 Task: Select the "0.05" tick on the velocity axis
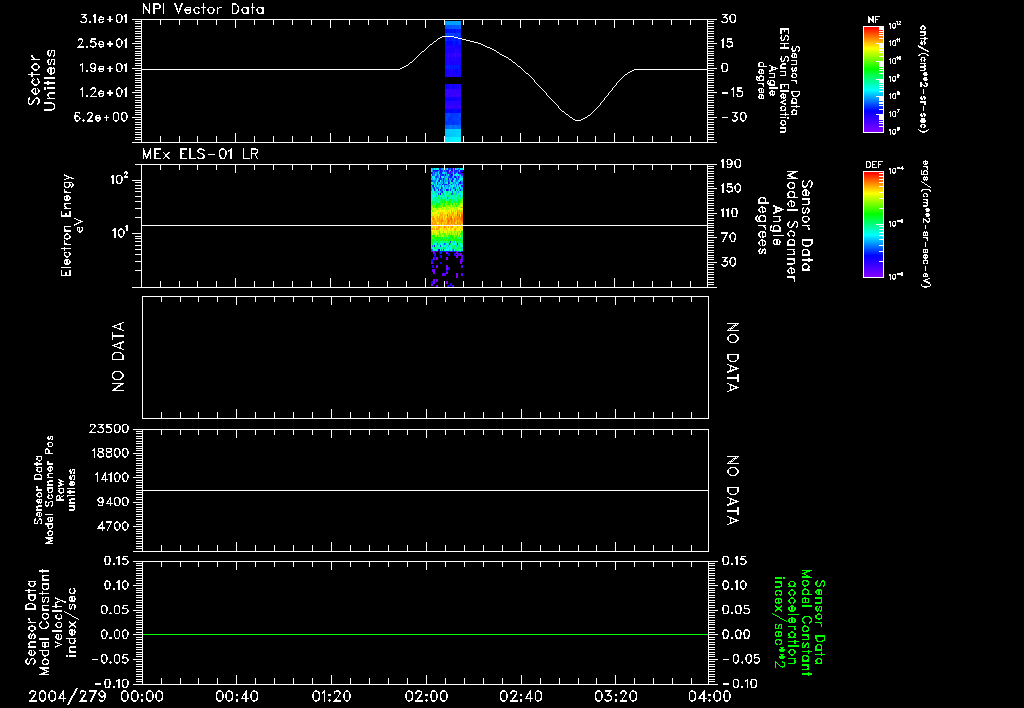[116, 610]
